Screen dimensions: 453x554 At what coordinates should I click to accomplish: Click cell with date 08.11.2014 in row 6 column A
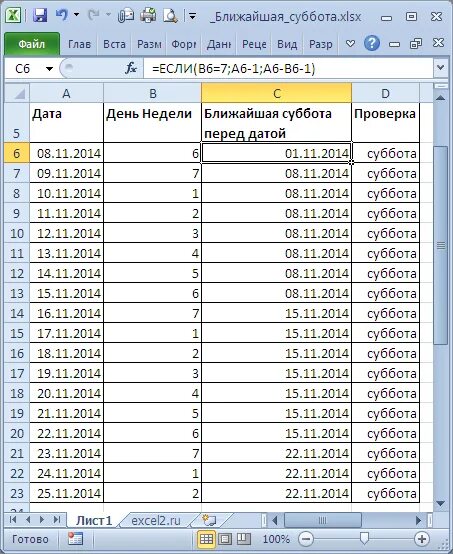point(66,153)
